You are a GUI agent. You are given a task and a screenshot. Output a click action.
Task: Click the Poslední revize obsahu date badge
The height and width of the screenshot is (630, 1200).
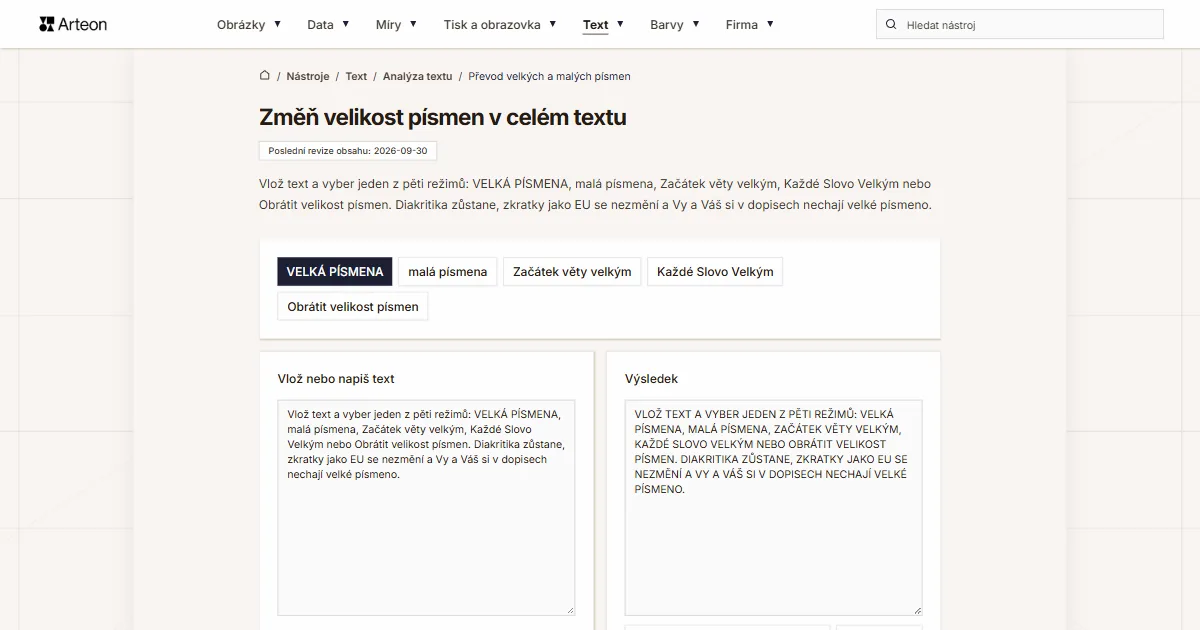pos(348,151)
